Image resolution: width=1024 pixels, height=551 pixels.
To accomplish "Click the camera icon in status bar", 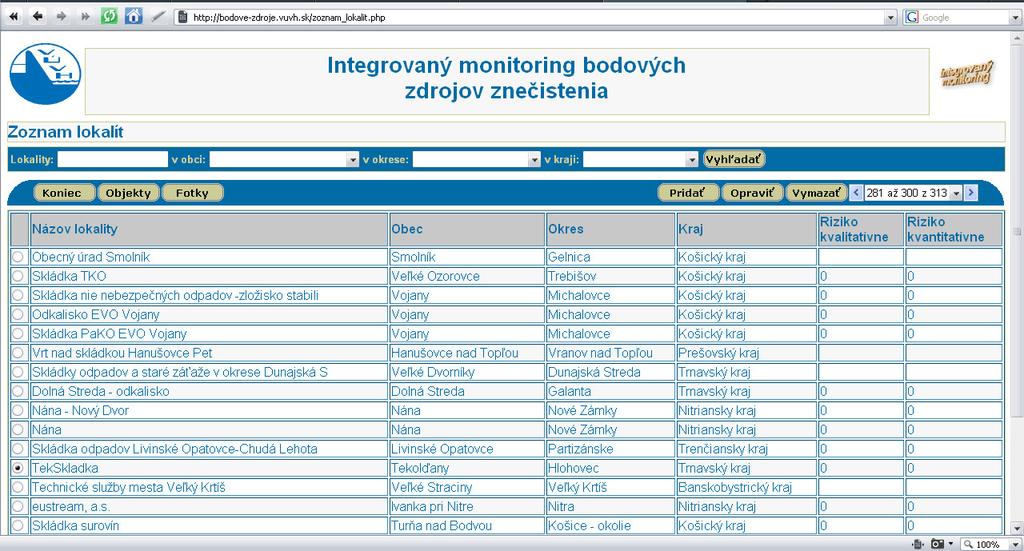I will (937, 544).
